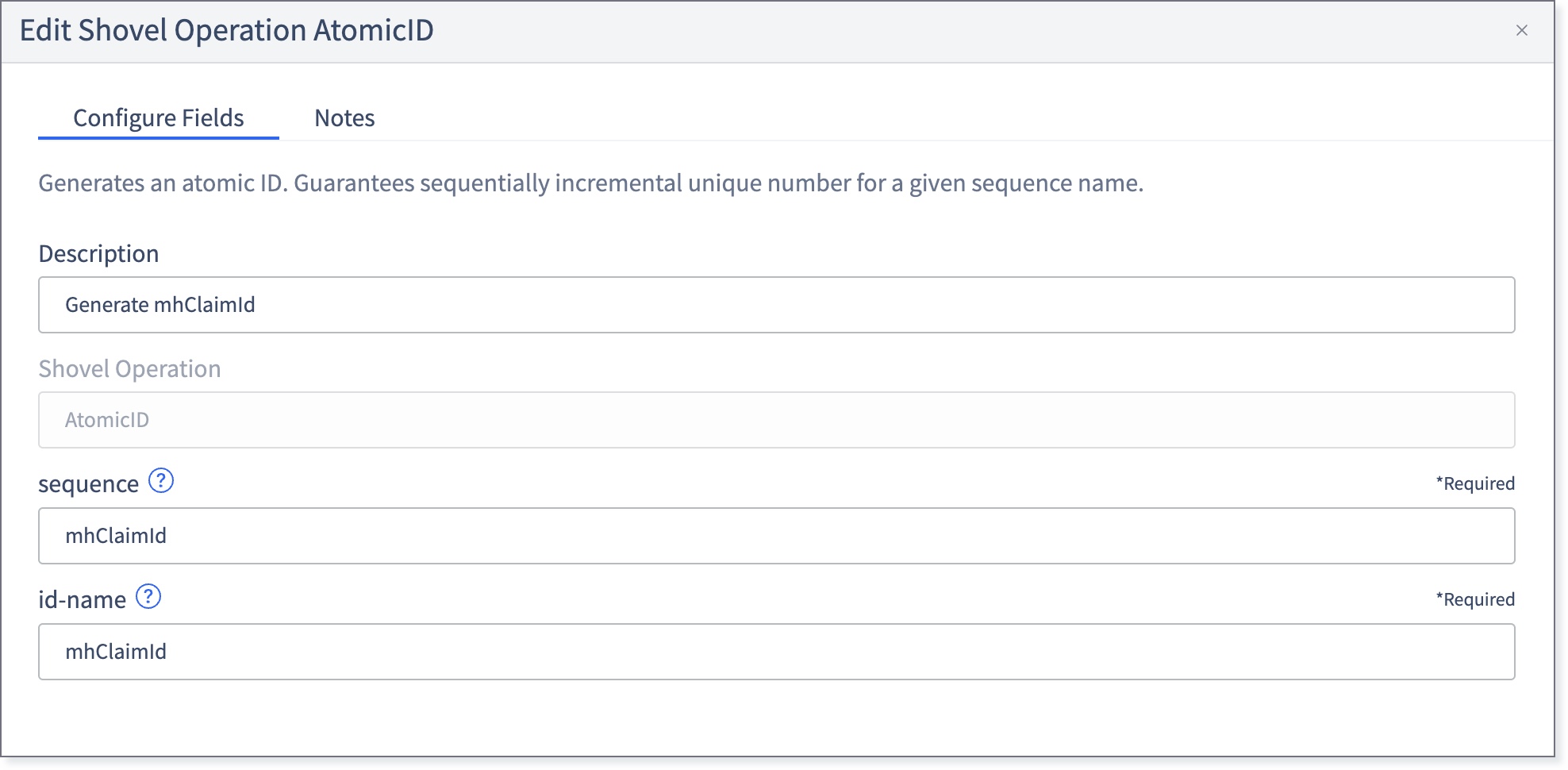The height and width of the screenshot is (770, 1568).
Task: Click the *Required marker above sequence field
Action: tap(1475, 483)
